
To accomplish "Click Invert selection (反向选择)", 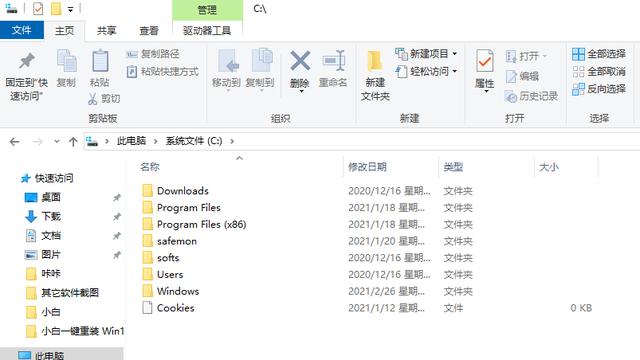I will pyautogui.click(x=599, y=89).
